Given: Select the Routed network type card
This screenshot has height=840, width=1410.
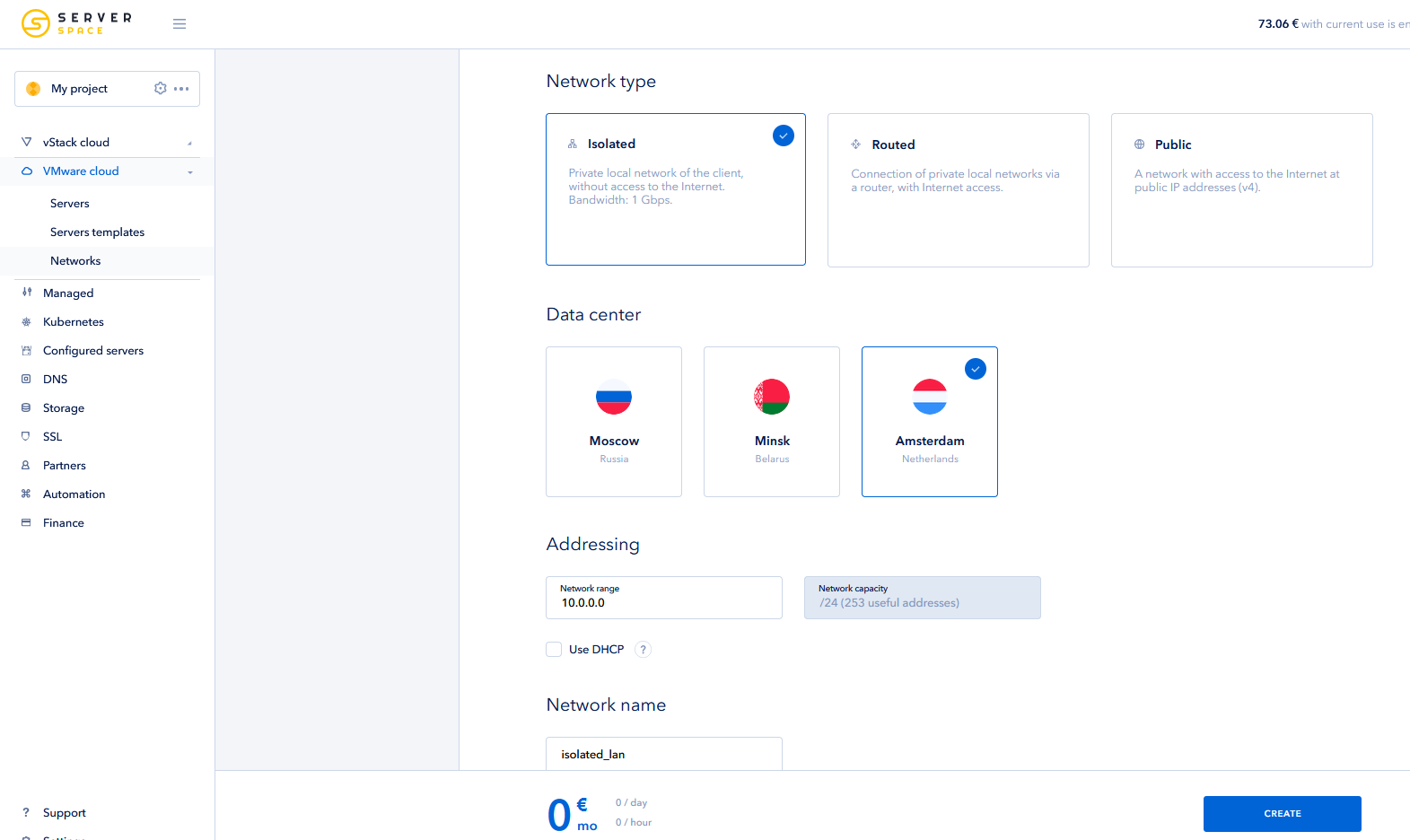Looking at the screenshot, I should click(x=958, y=190).
